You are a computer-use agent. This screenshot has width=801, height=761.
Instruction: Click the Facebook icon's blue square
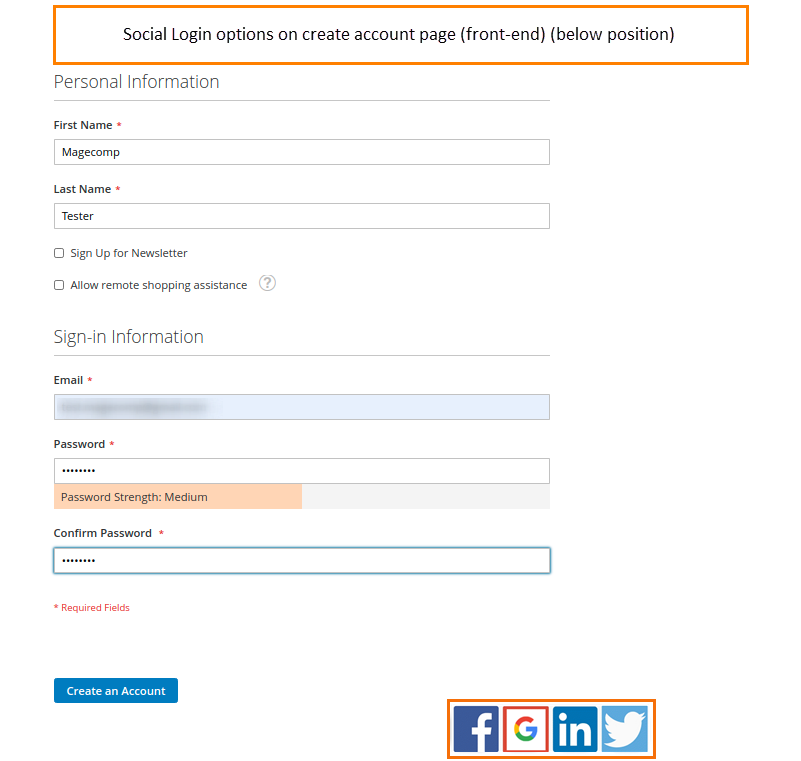[x=477, y=729]
